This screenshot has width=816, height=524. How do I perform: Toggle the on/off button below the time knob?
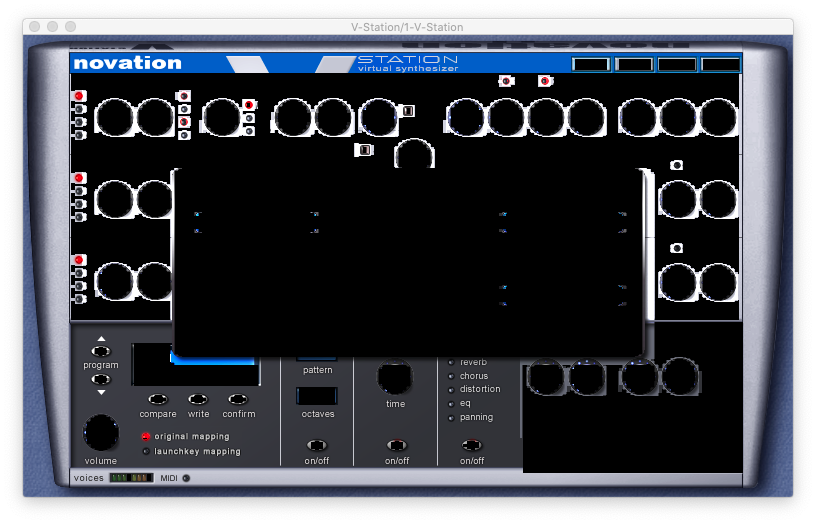(x=397, y=445)
